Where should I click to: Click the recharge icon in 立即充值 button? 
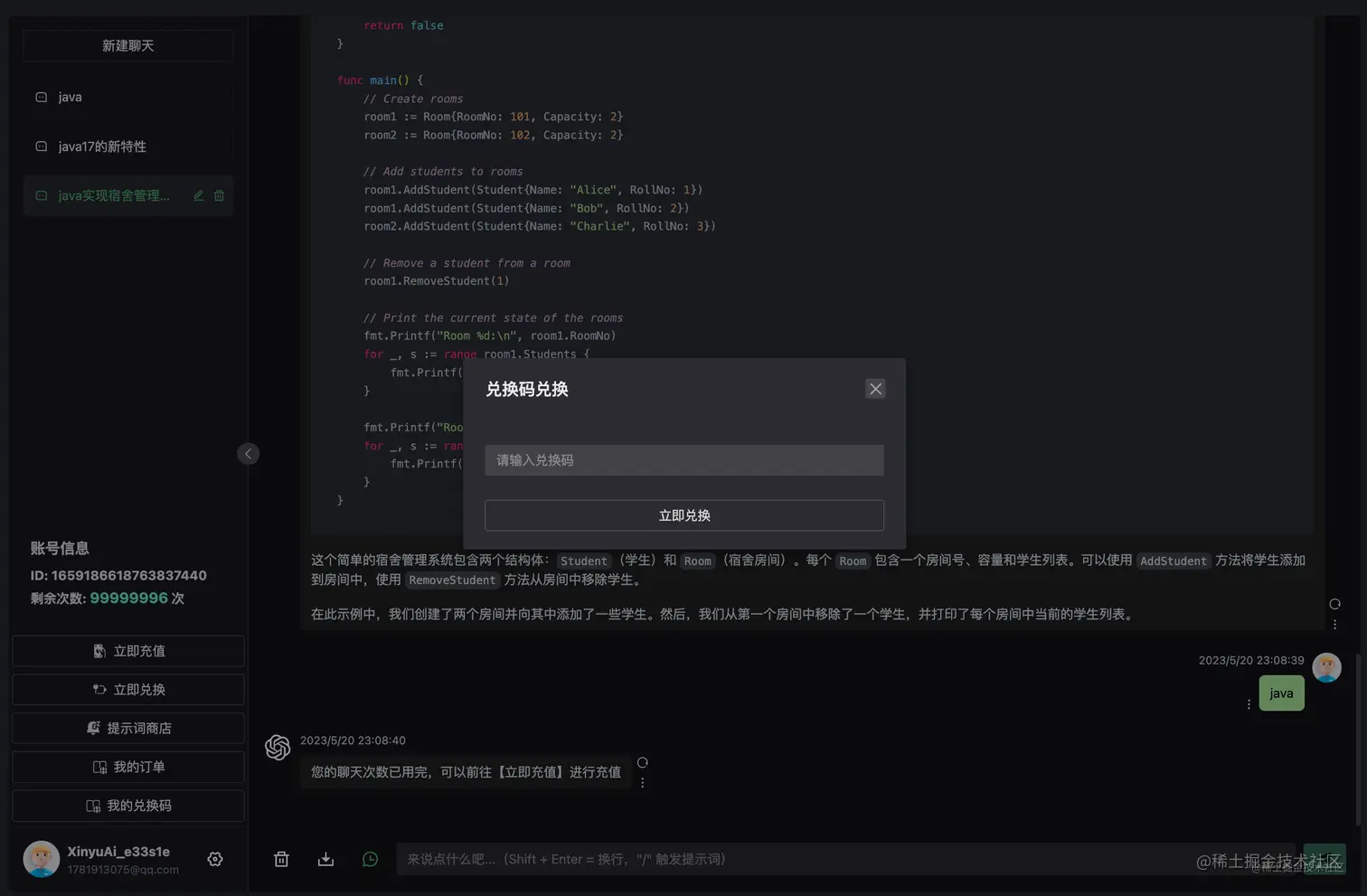[99, 651]
